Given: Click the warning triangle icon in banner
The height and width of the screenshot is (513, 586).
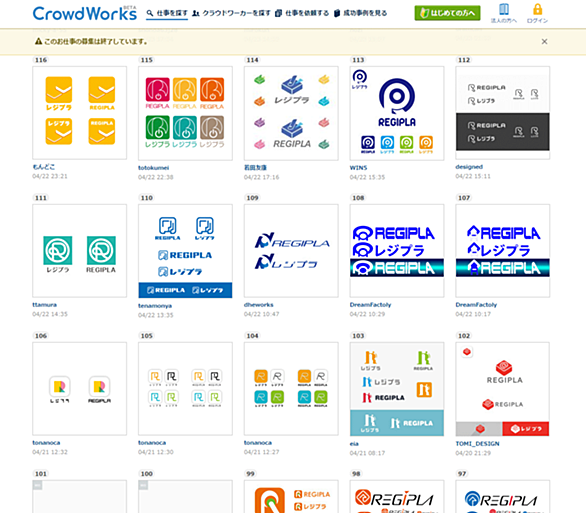Looking at the screenshot, I should pos(38,41).
